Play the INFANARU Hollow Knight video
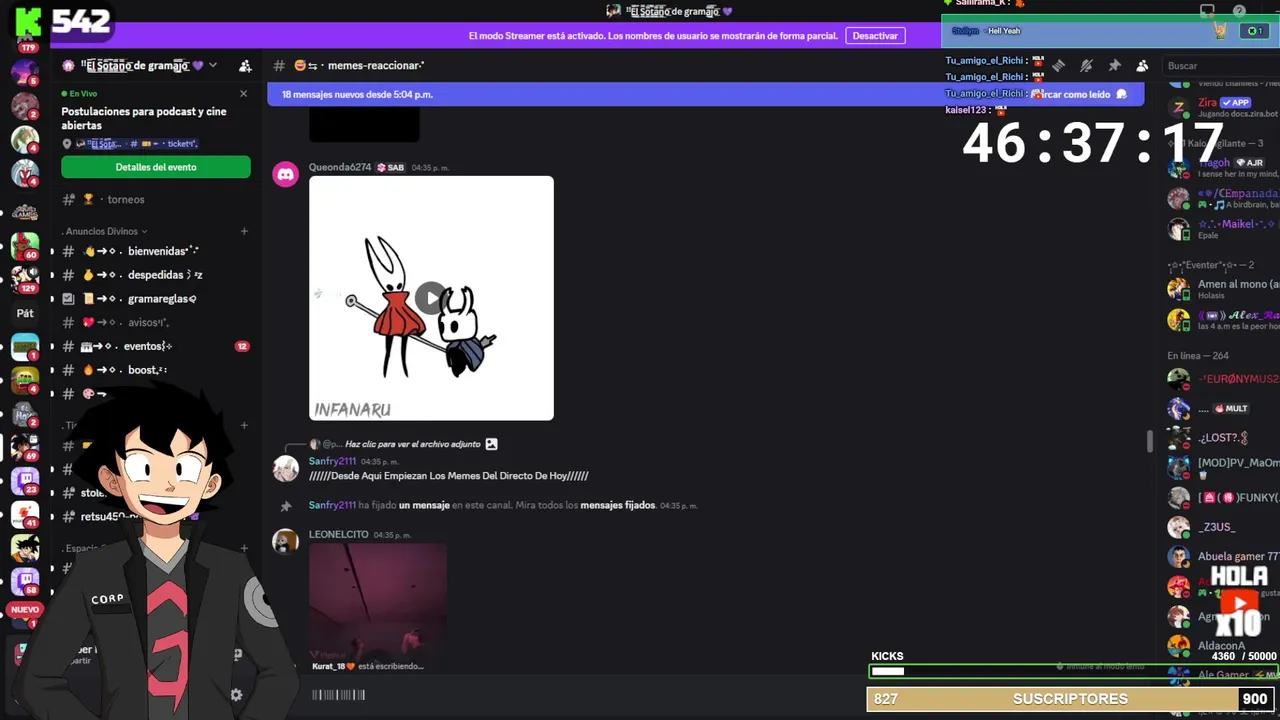The width and height of the screenshot is (1280, 720). [x=431, y=298]
